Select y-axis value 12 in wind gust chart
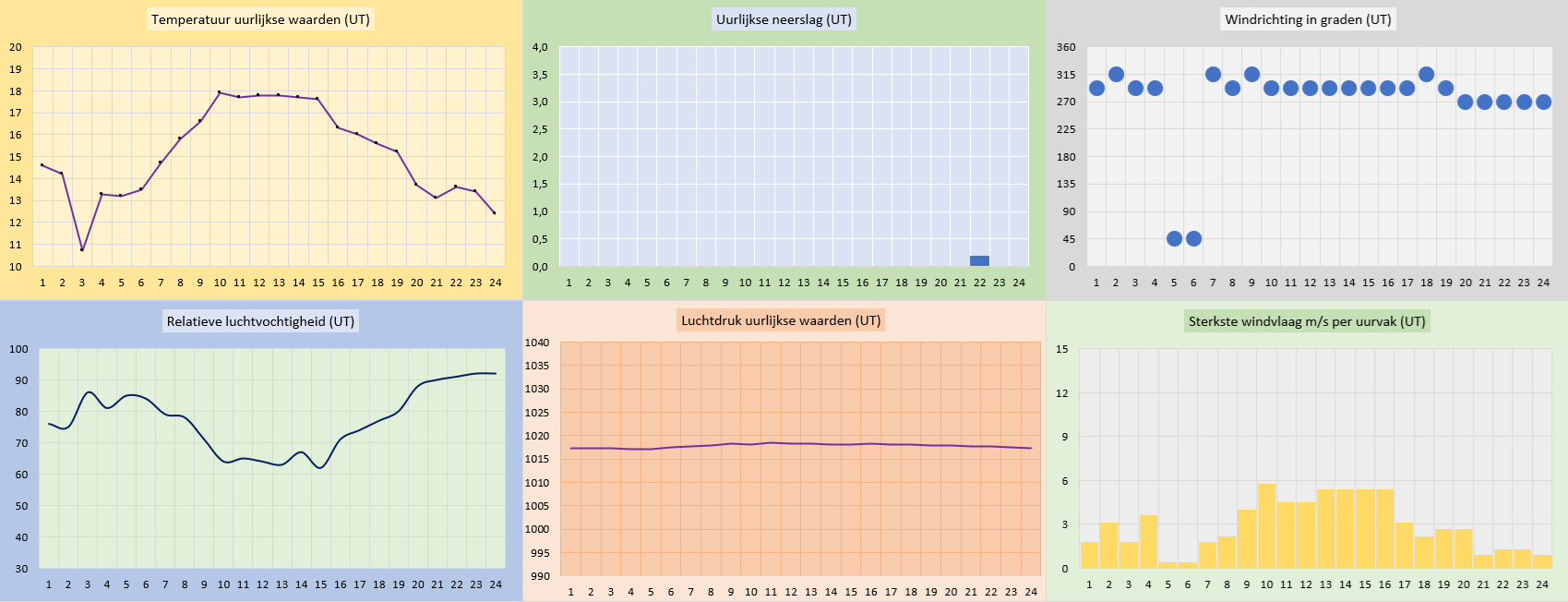 coord(1062,393)
